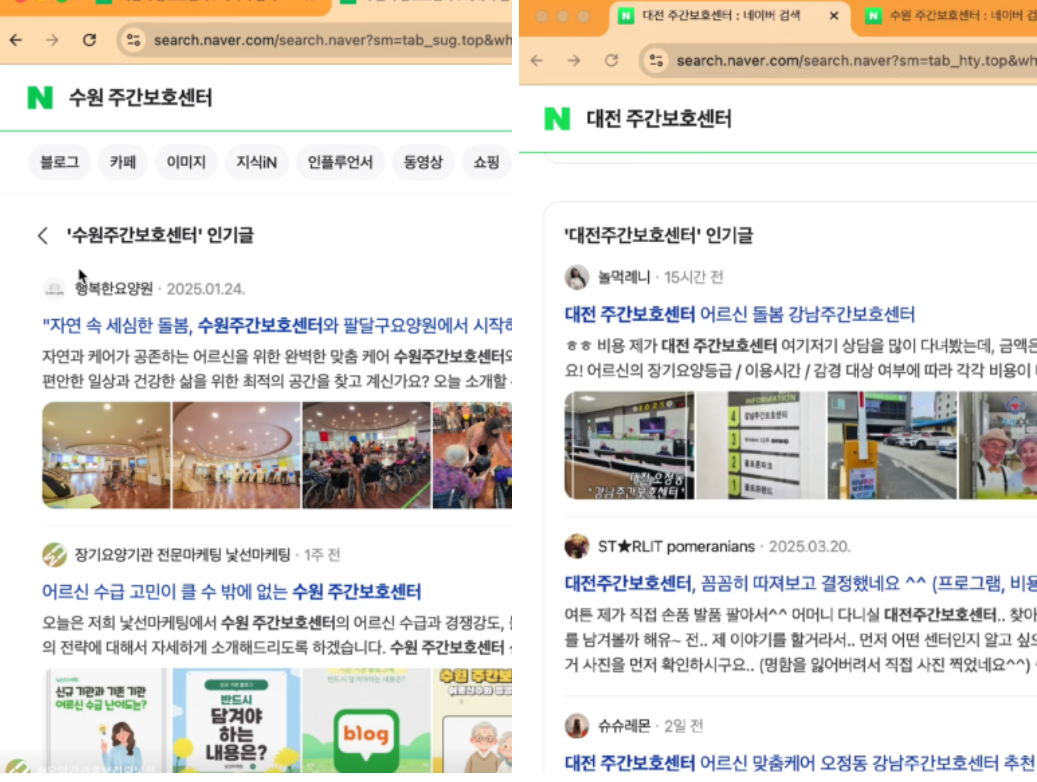Click the 15시간 전 timestamp
The width and height of the screenshot is (1037, 782).
pos(693,277)
